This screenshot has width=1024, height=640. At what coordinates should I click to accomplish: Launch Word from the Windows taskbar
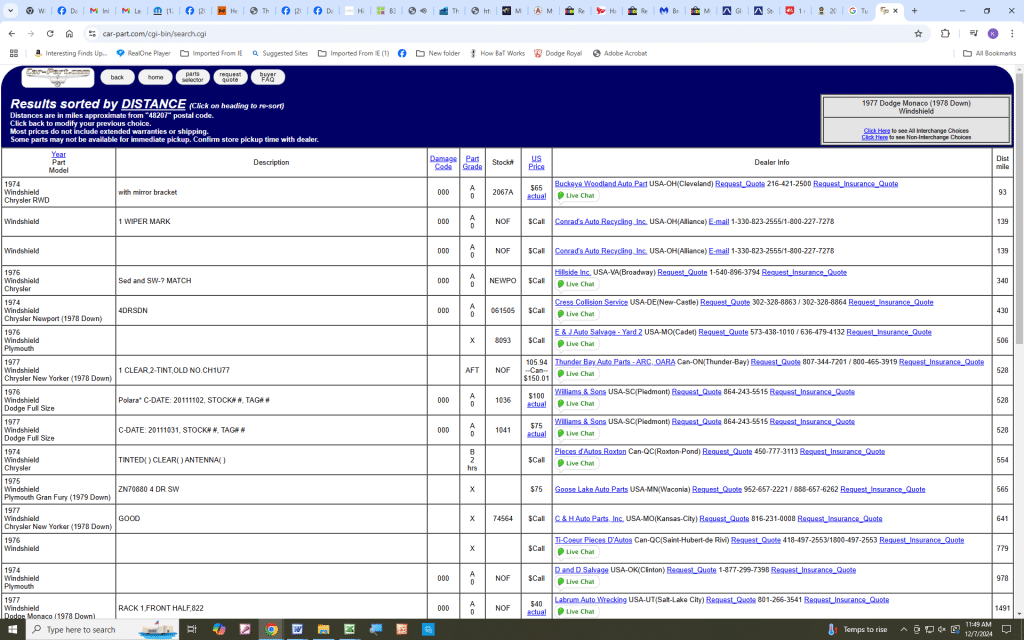tap(297, 629)
